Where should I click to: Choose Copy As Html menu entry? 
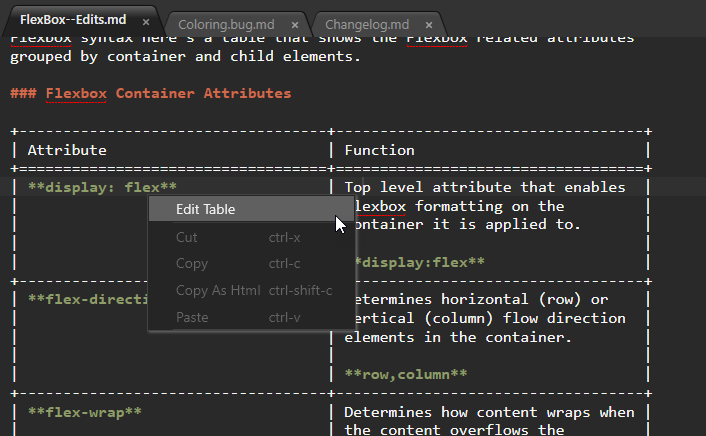(x=251, y=291)
